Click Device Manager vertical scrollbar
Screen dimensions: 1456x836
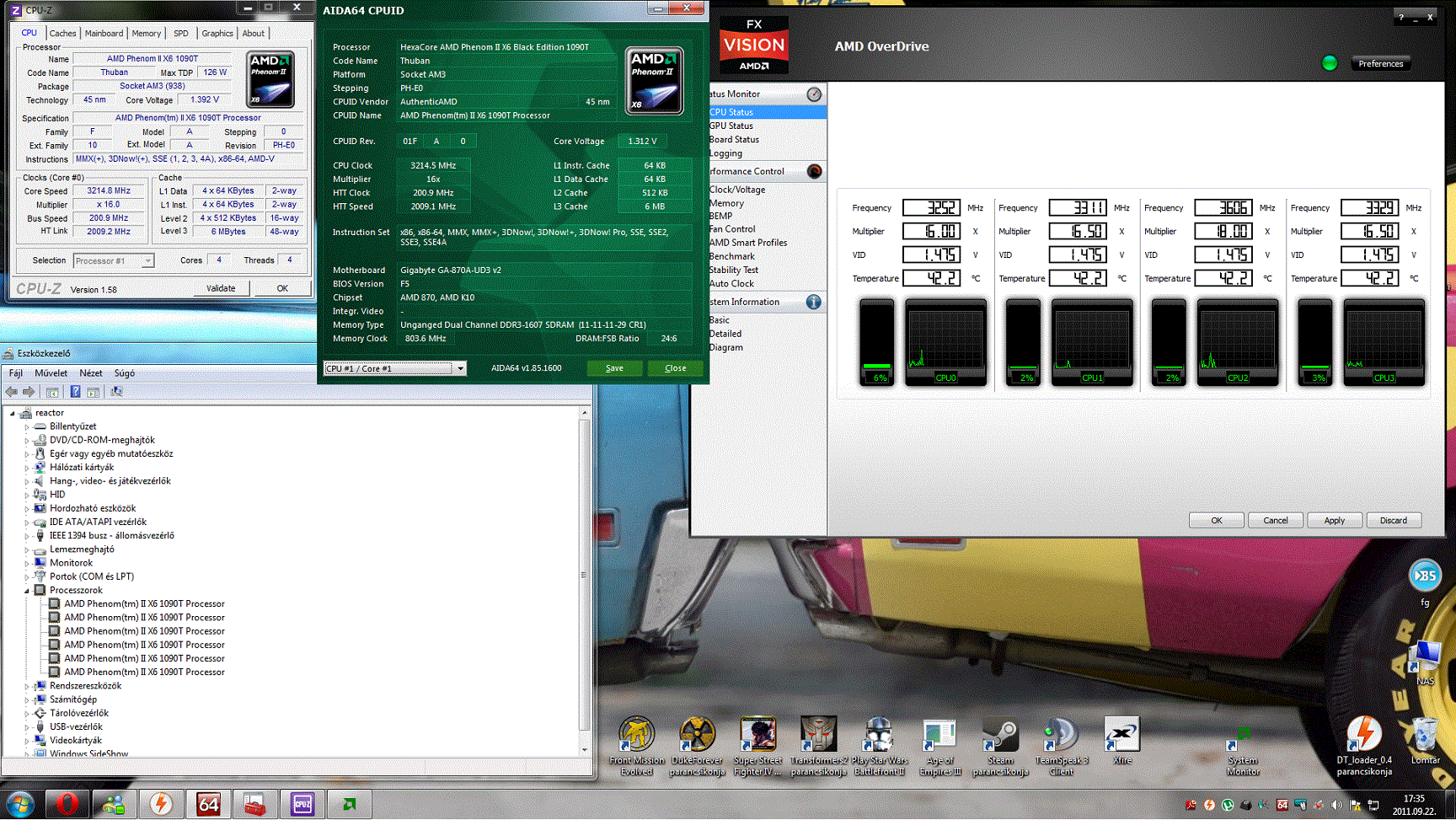(x=585, y=581)
